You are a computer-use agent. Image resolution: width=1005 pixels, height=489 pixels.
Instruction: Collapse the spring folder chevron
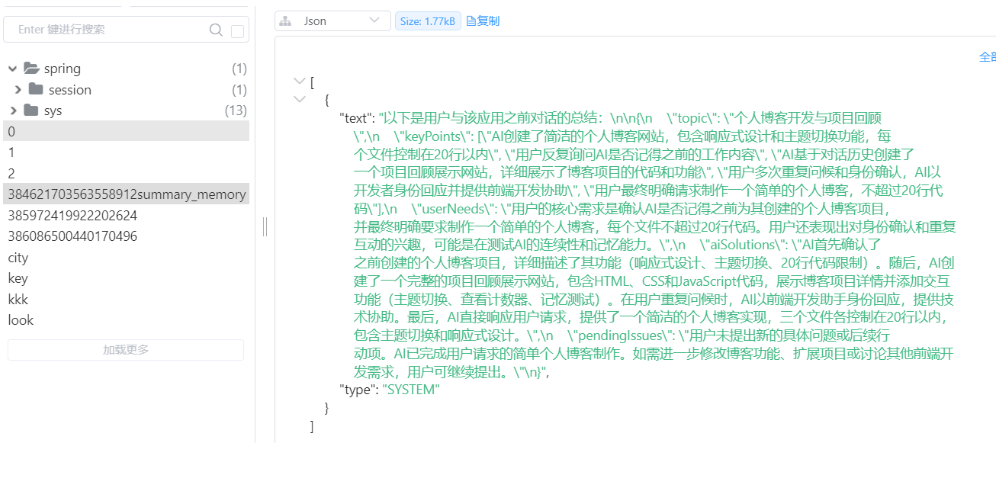tap(13, 69)
